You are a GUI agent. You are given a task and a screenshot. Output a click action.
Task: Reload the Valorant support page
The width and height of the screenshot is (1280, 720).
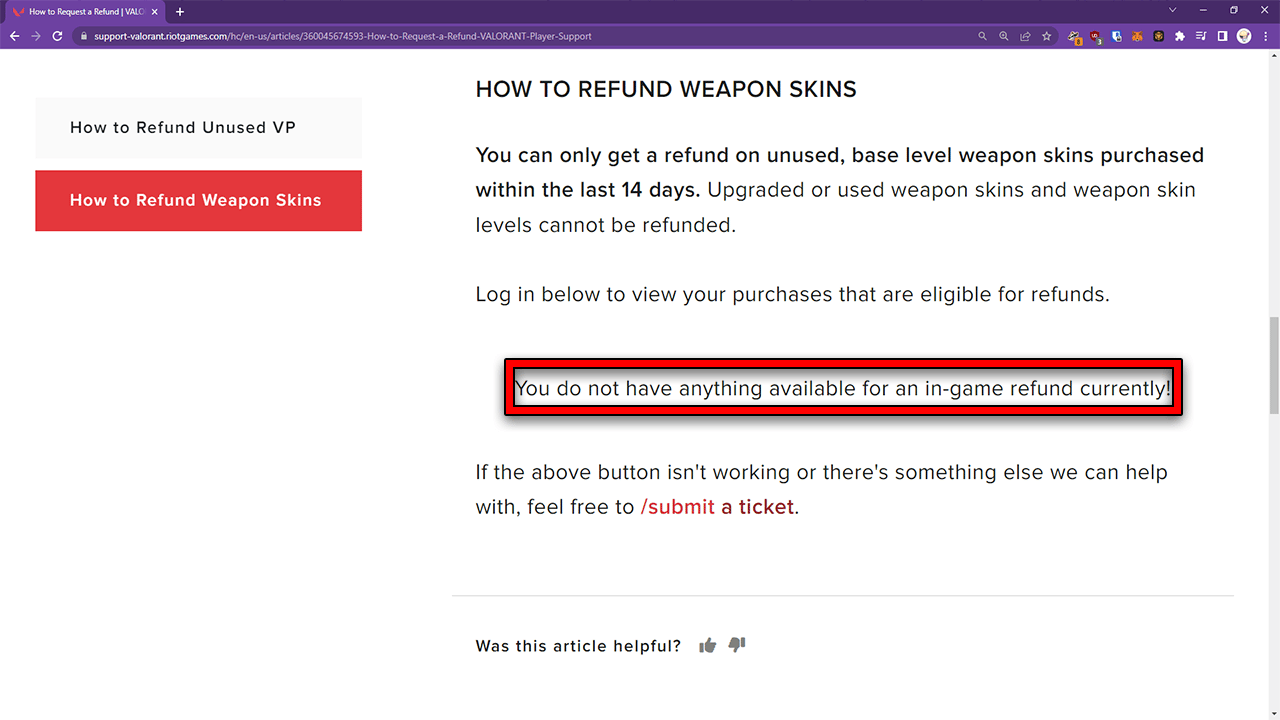pyautogui.click(x=57, y=36)
